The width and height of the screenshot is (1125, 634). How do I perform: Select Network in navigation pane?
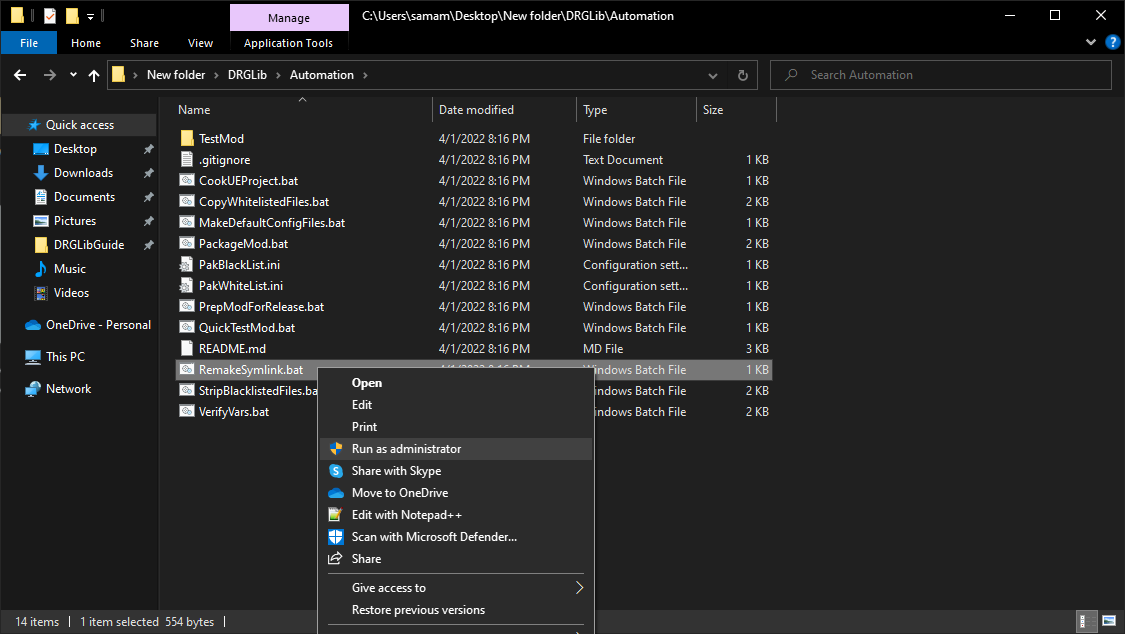pyautogui.click(x=69, y=389)
